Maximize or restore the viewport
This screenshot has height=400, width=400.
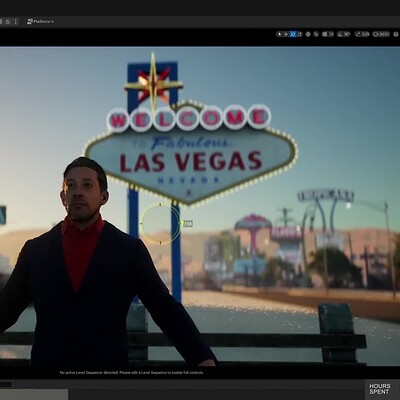pyautogui.click(x=396, y=34)
